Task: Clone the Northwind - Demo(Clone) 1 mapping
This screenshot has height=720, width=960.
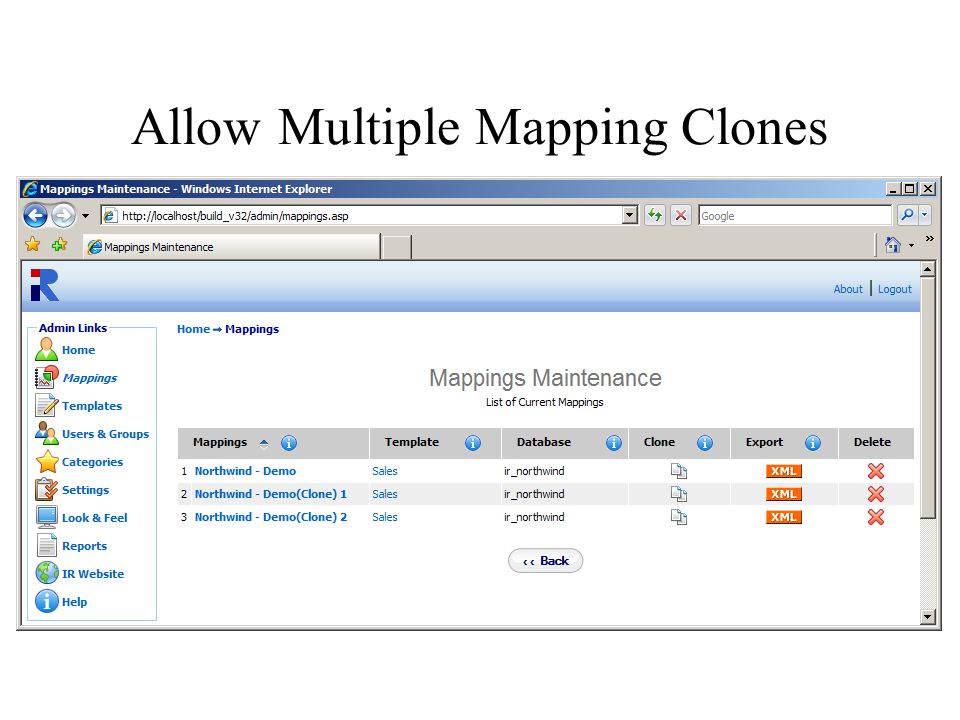Action: (x=678, y=494)
